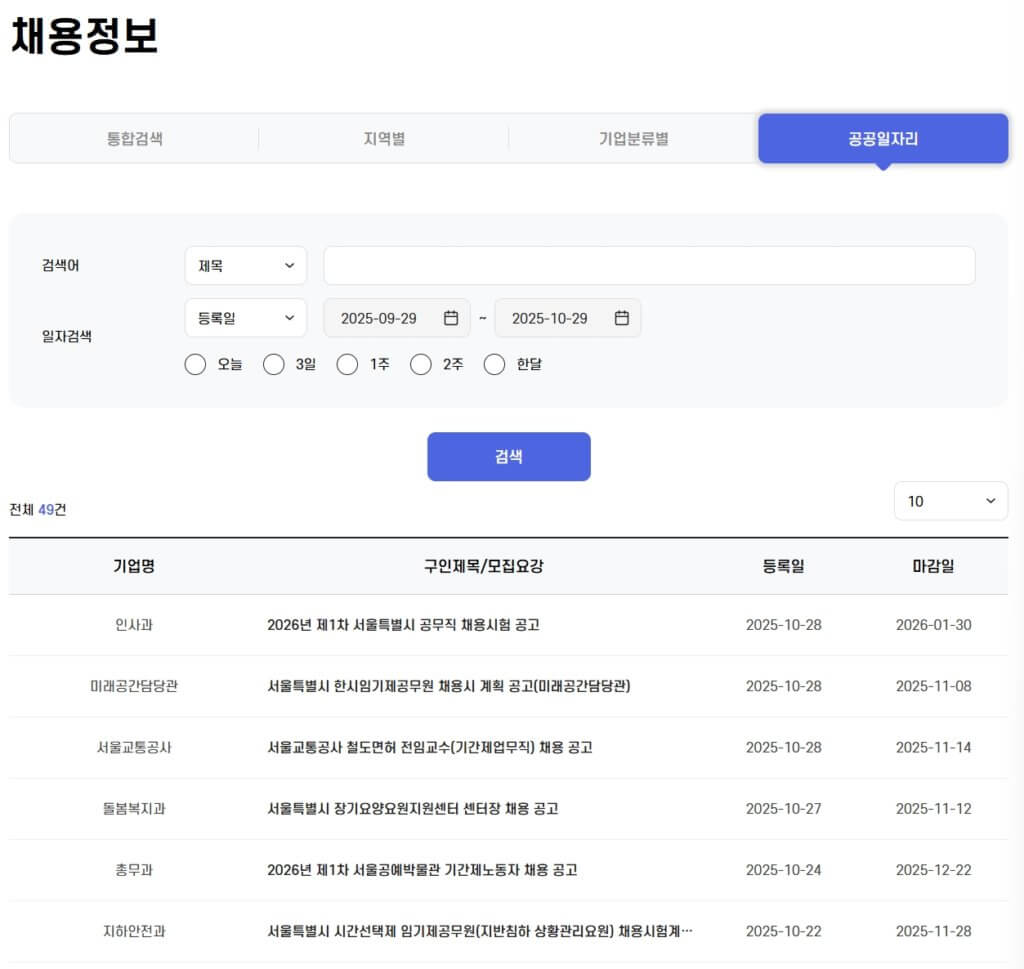
Task: Click the 검색 search button
Action: pos(509,456)
